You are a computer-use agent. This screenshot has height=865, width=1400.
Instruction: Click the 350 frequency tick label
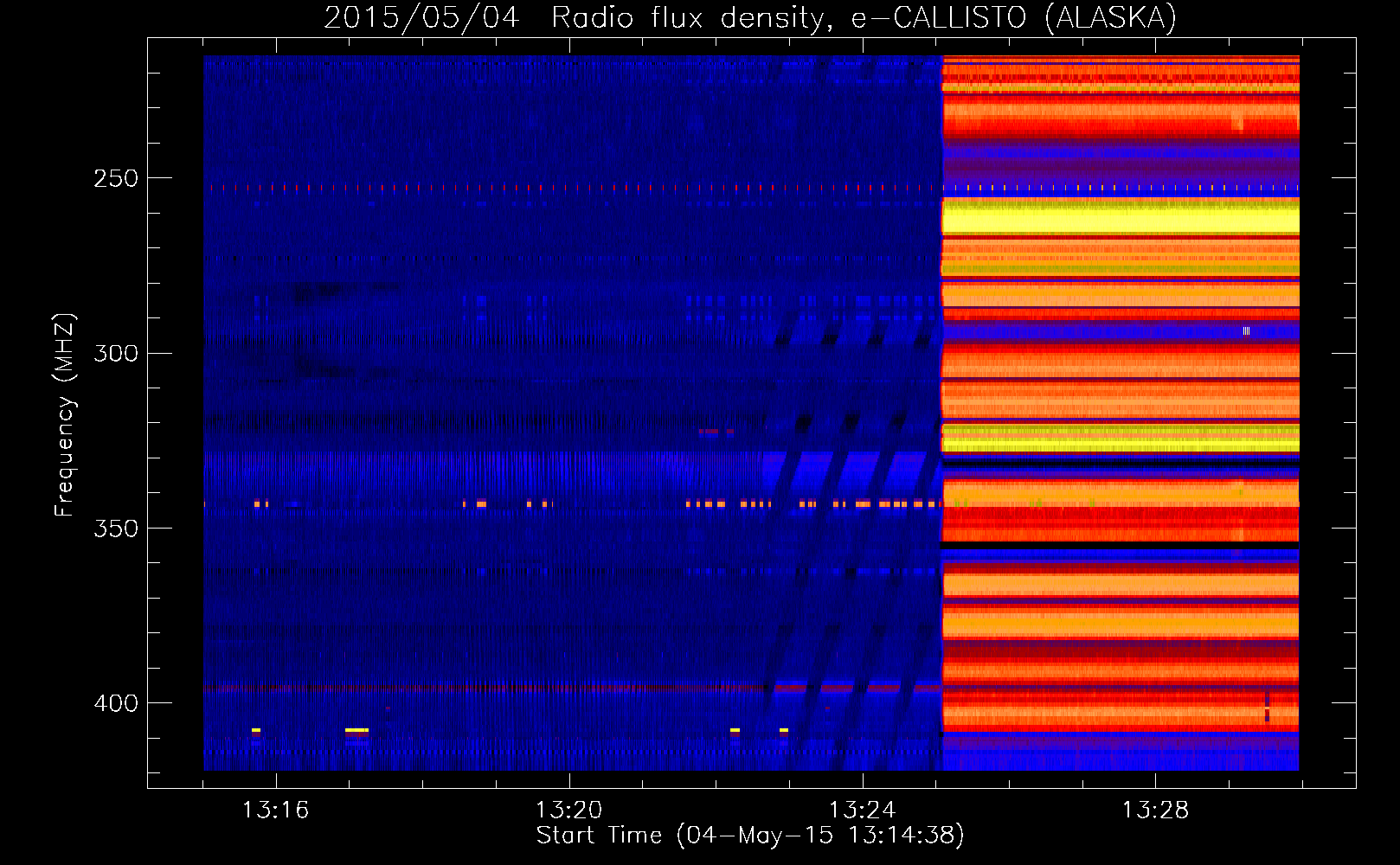(116, 528)
